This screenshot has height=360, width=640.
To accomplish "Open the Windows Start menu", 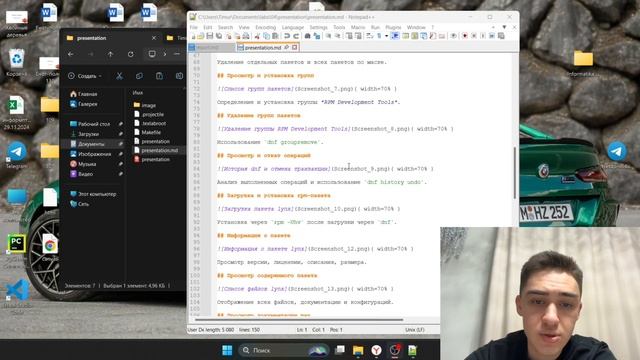I will click(227, 350).
